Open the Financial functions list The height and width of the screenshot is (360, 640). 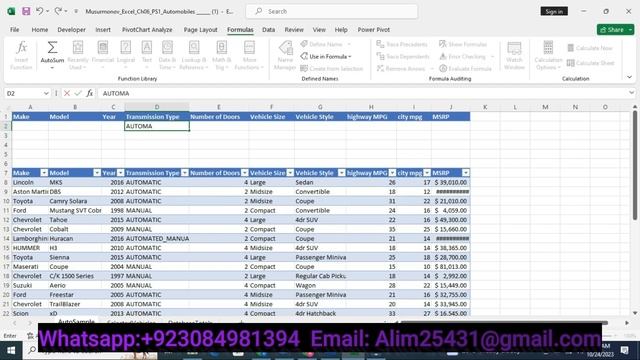[x=102, y=55]
